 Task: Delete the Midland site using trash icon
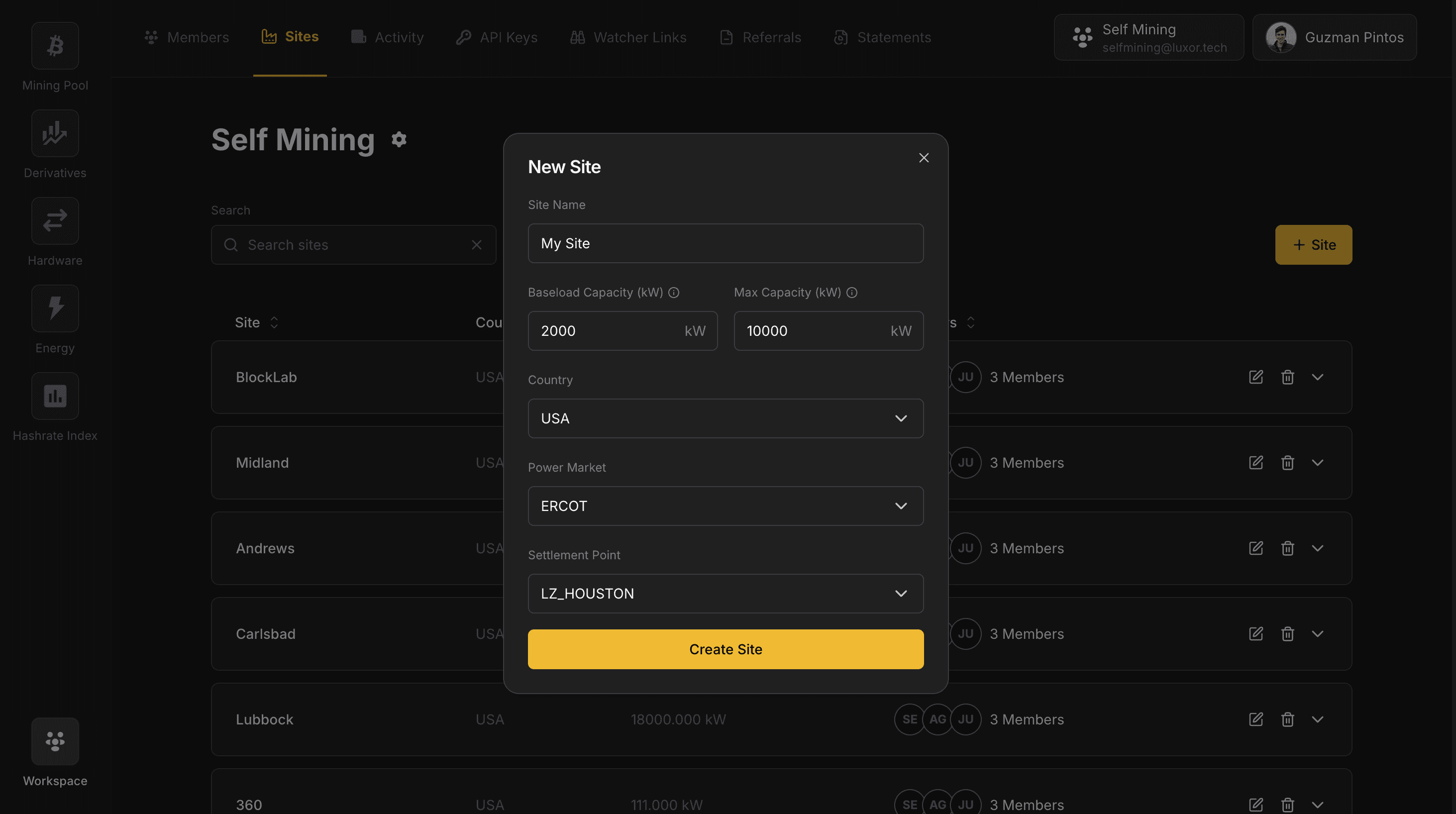click(x=1288, y=462)
